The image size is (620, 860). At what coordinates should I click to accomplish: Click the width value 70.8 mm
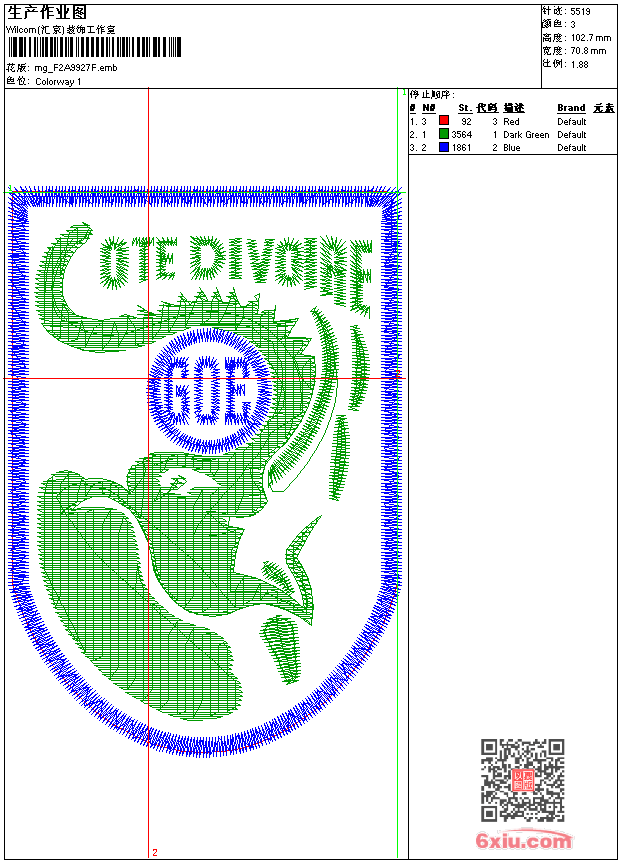589,51
